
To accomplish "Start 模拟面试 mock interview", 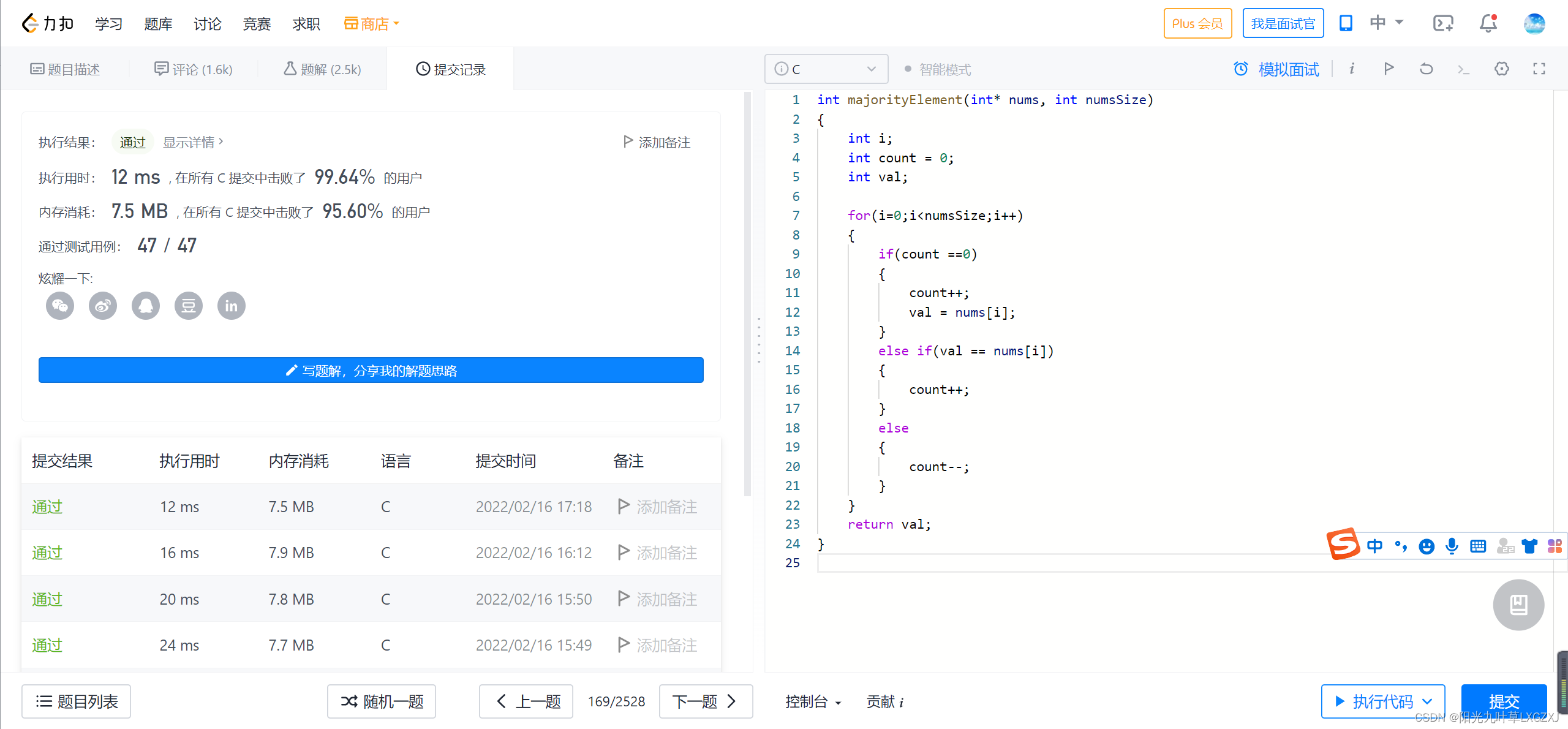I will 1276,69.
